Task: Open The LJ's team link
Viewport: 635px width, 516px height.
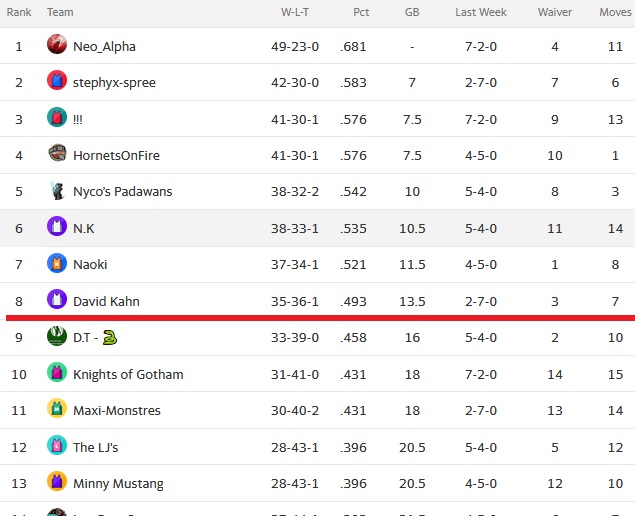Action: click(96, 447)
